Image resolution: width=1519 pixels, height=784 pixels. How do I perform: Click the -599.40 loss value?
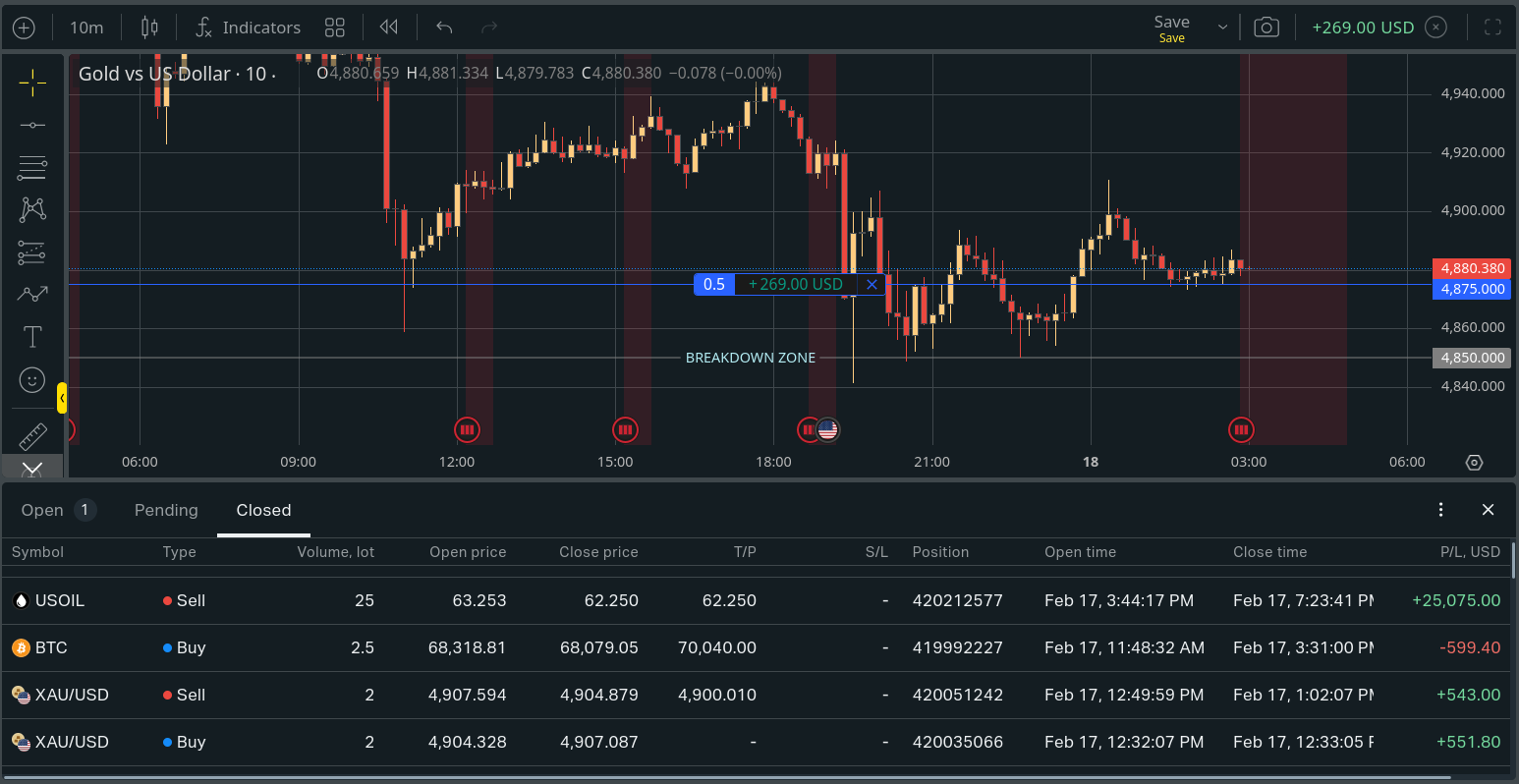[x=1470, y=647]
